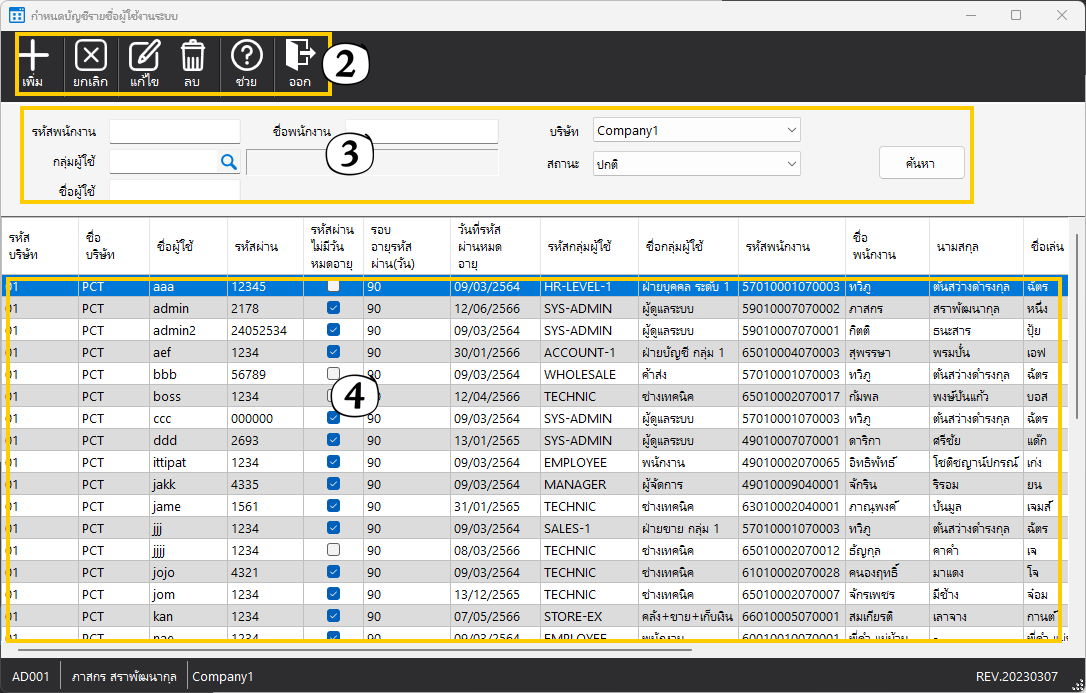Open the สถานะ status dropdown

pos(696,163)
